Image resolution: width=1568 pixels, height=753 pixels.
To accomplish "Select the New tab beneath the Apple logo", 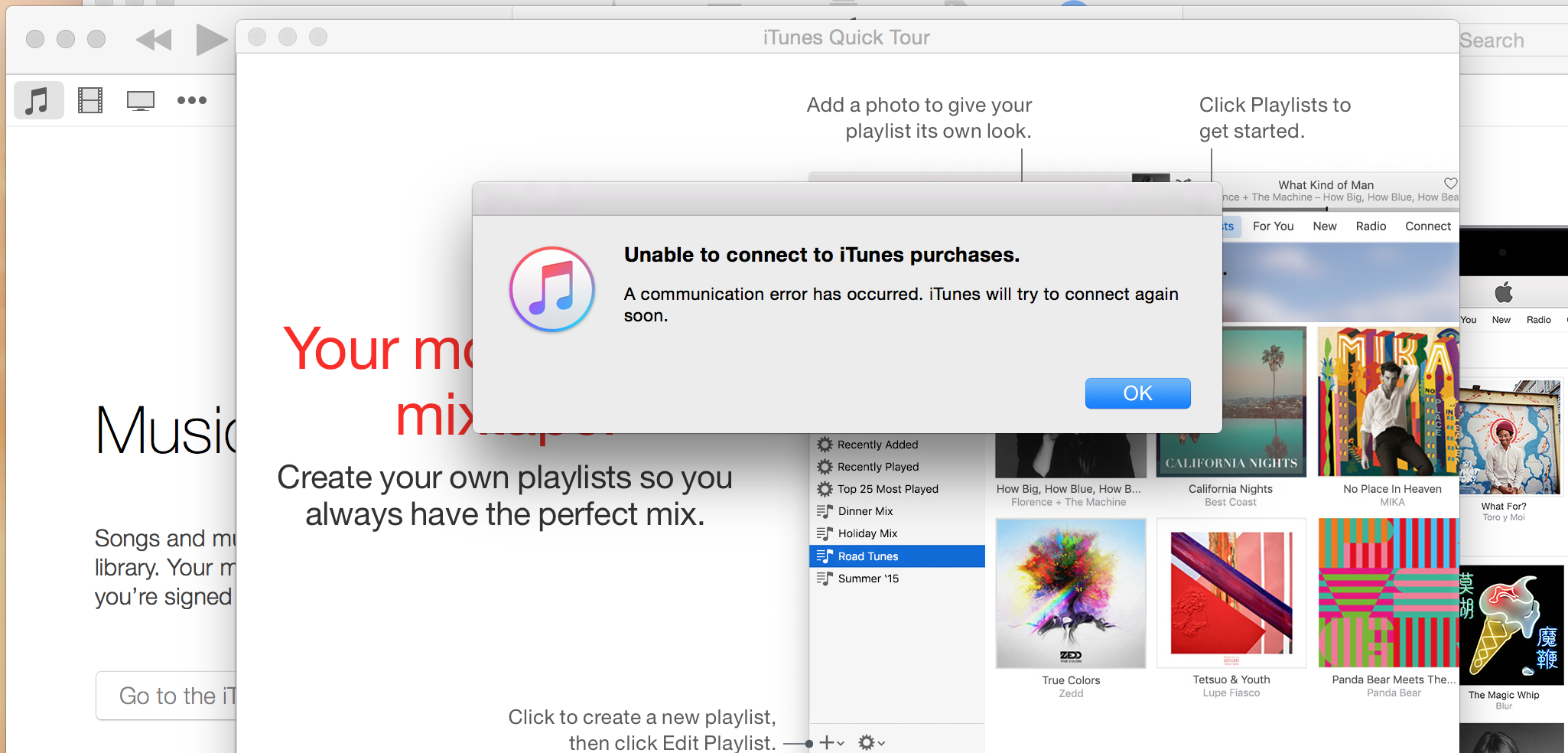I will (1501, 320).
